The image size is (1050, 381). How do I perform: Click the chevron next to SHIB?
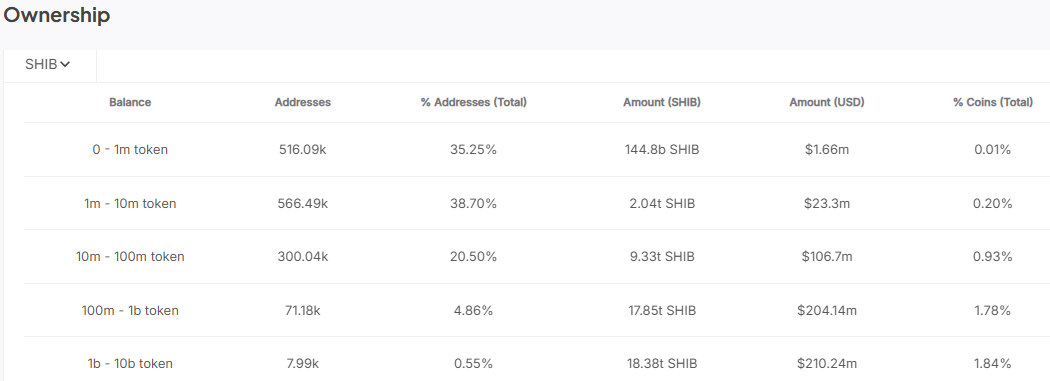tap(65, 65)
